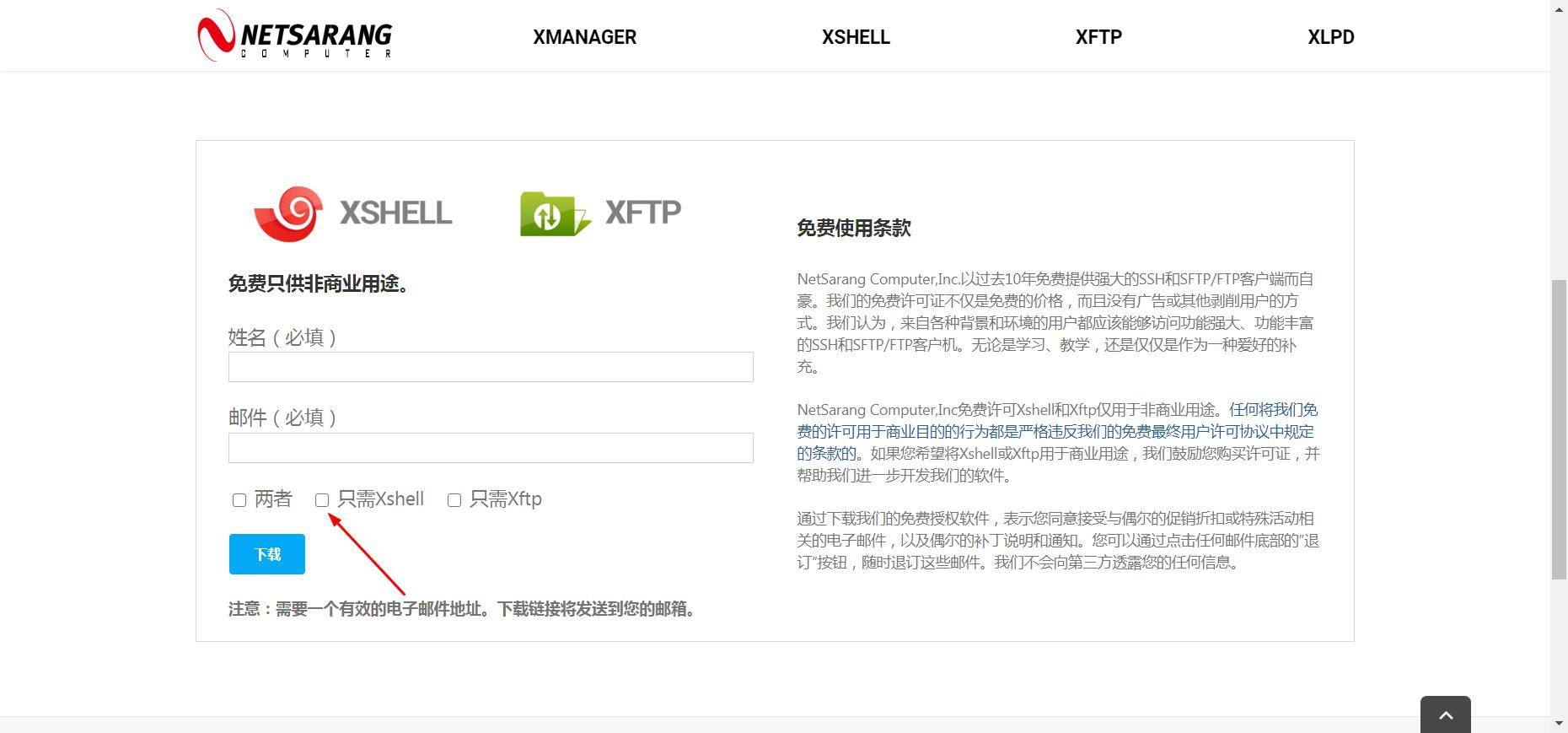
Task: Click the blue 下载 button
Action: [267, 554]
